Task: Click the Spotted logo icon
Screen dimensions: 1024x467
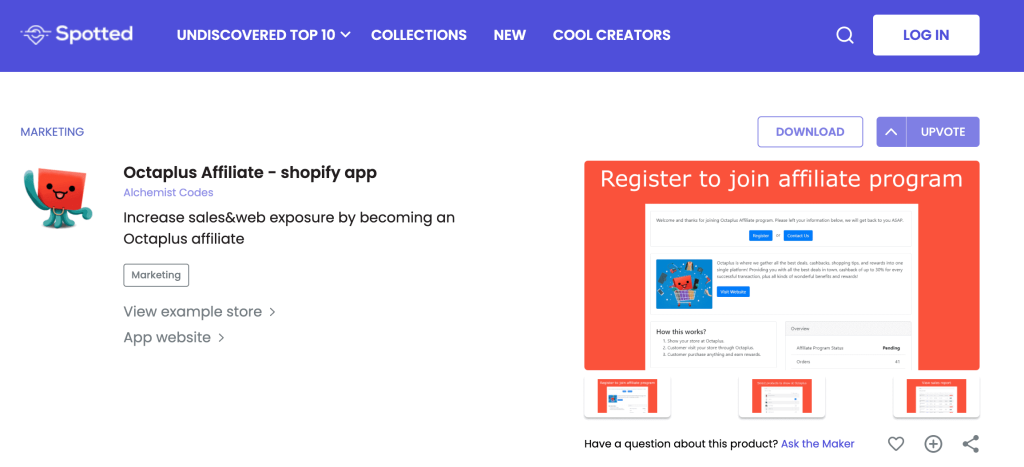Action: (36, 35)
